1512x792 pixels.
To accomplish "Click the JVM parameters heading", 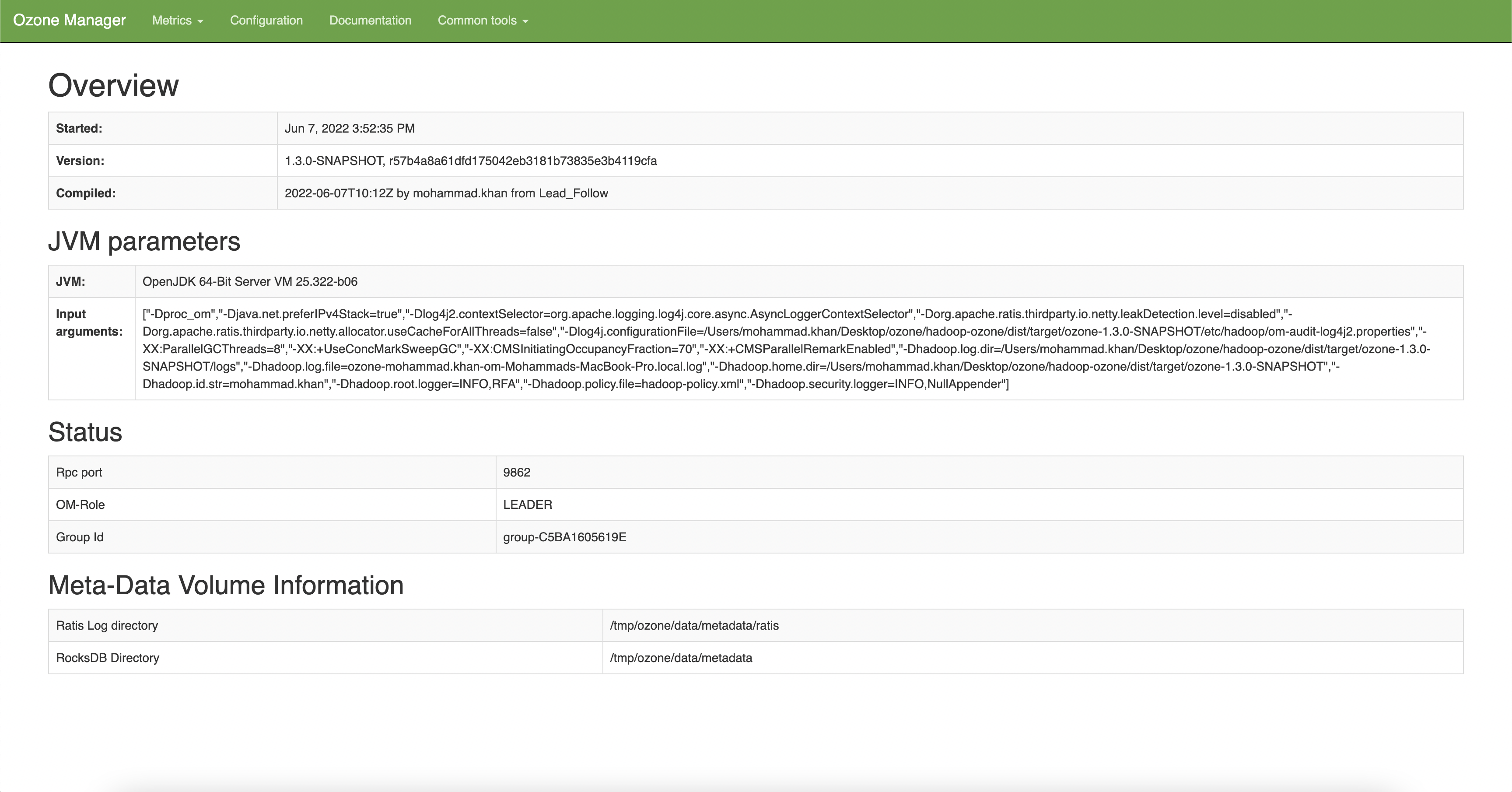I will pyautogui.click(x=144, y=242).
